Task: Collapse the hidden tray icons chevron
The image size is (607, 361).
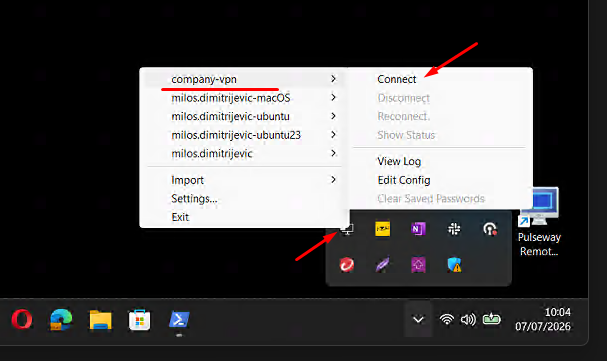Action: pos(418,320)
